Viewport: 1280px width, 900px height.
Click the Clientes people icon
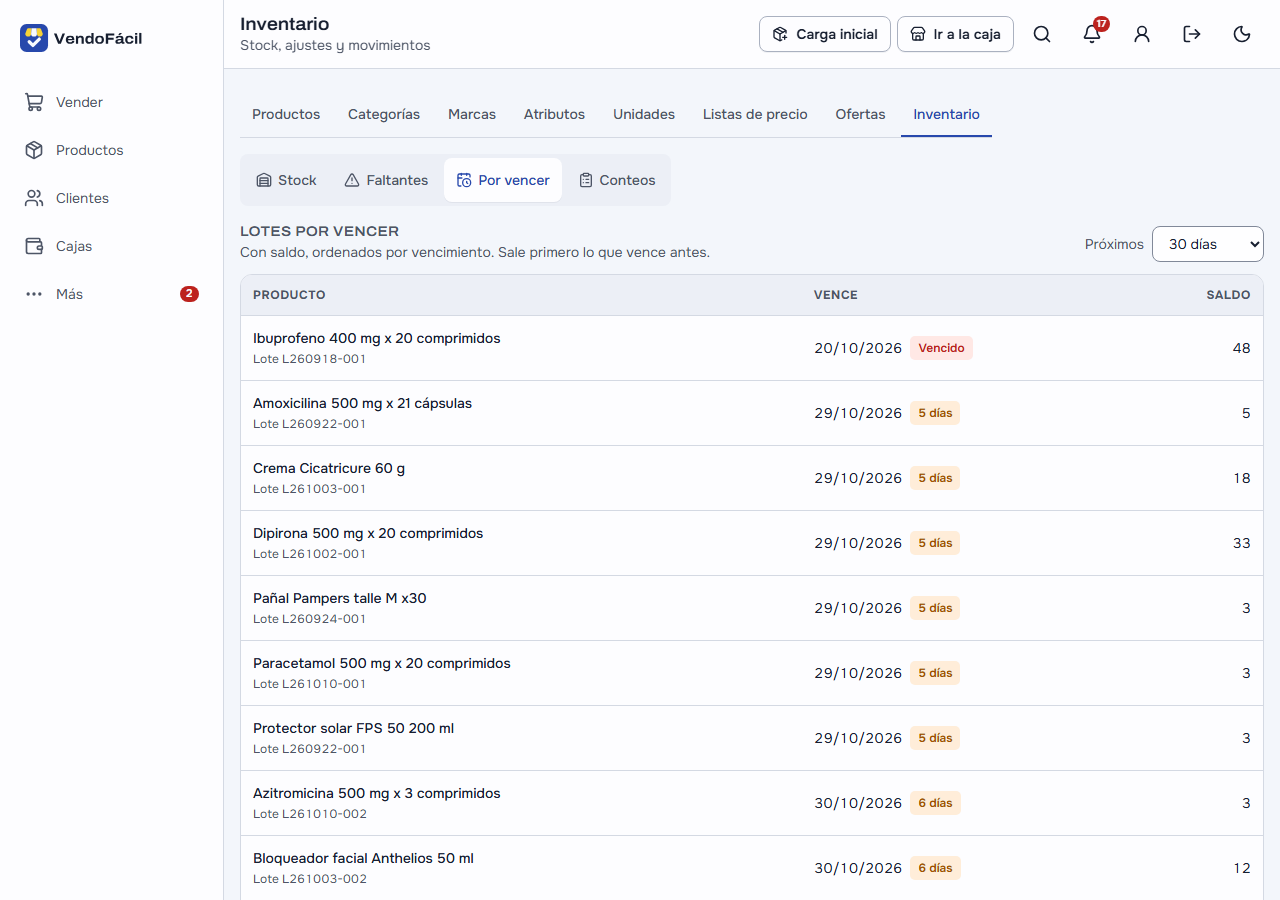tap(34, 198)
